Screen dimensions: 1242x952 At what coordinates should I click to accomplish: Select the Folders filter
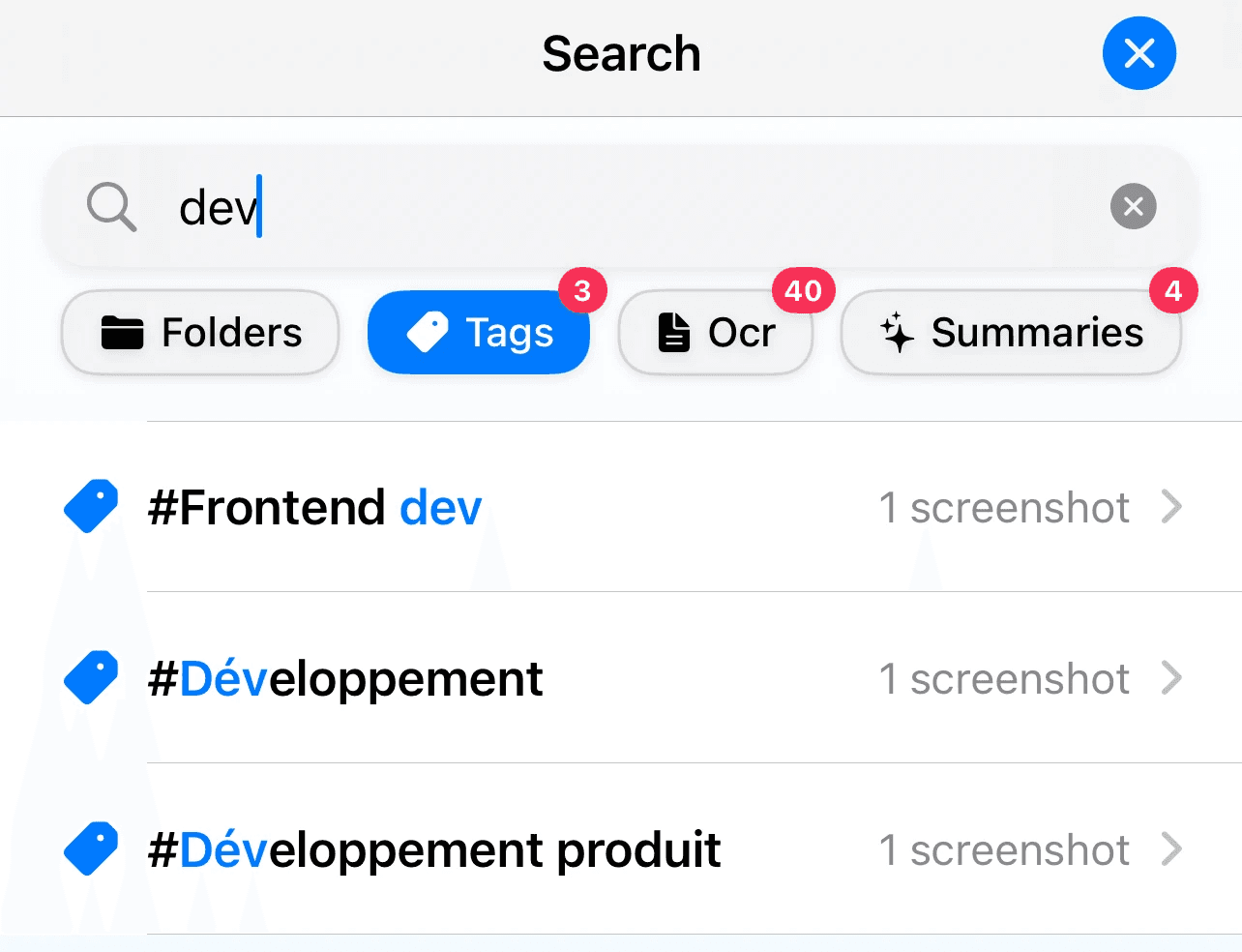(x=200, y=333)
